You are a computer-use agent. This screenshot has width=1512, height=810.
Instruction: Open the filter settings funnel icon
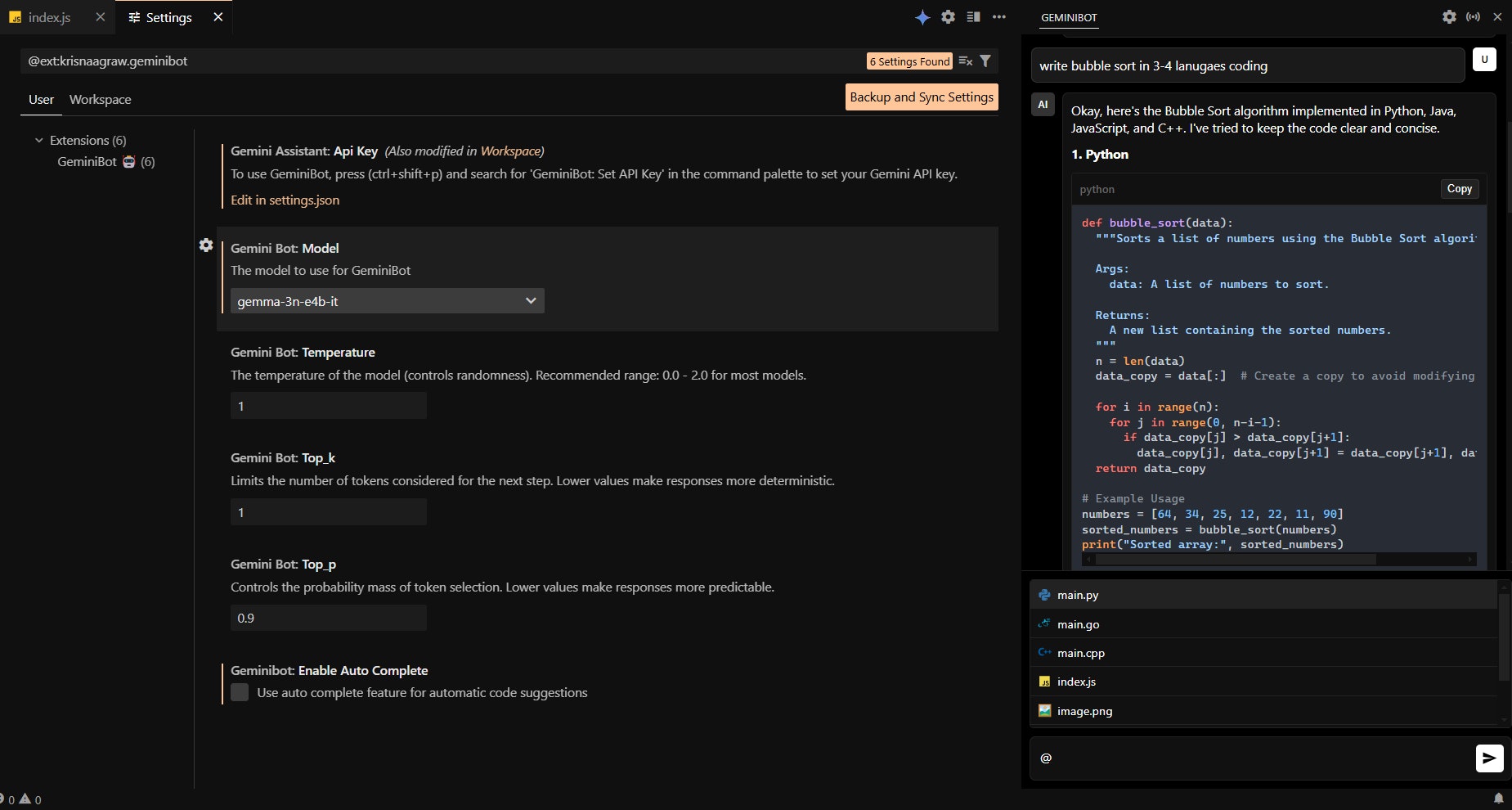tap(985, 61)
